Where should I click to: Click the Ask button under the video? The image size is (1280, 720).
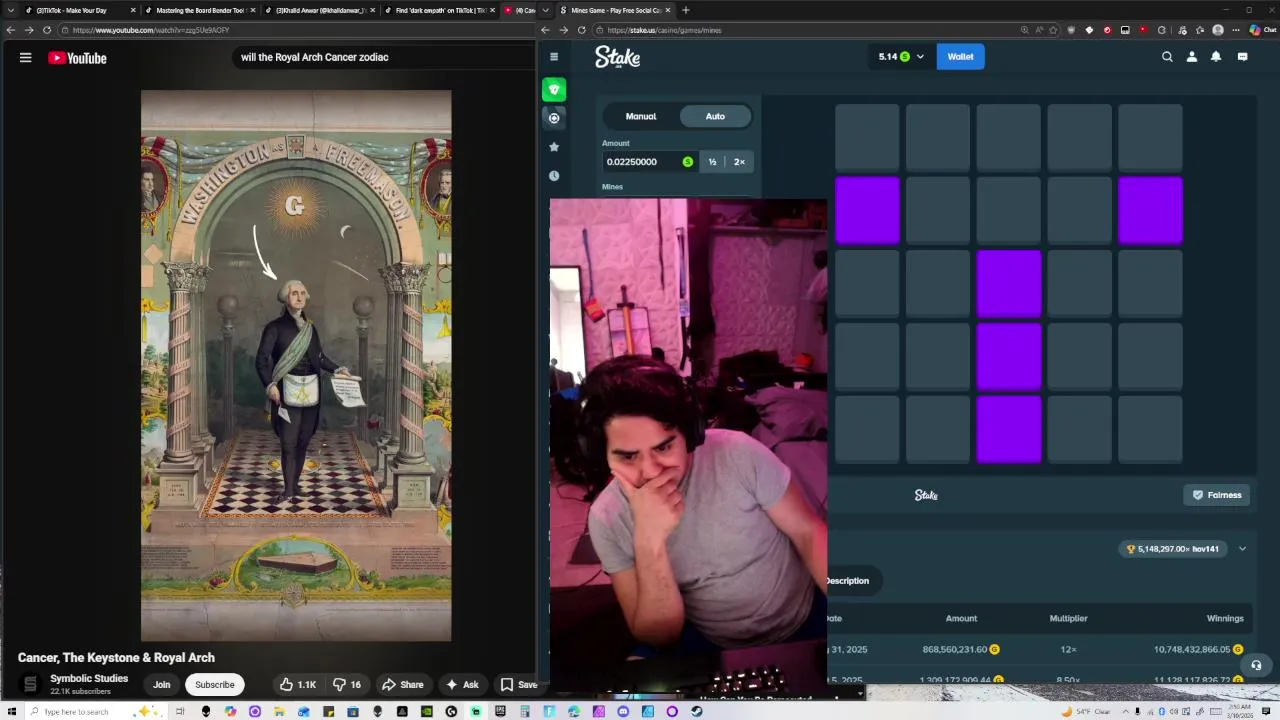pos(462,685)
